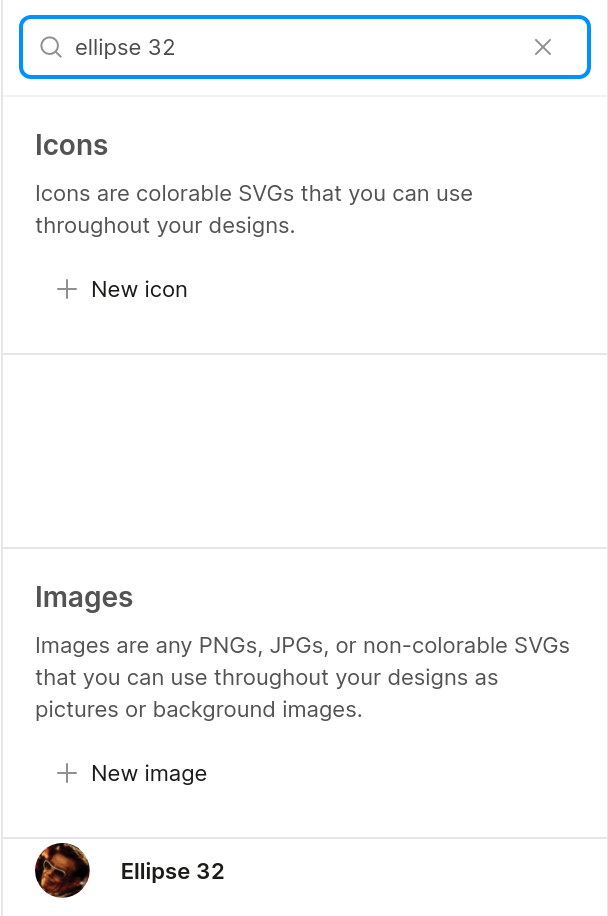Click the "Icons" section heading

[x=71, y=145]
